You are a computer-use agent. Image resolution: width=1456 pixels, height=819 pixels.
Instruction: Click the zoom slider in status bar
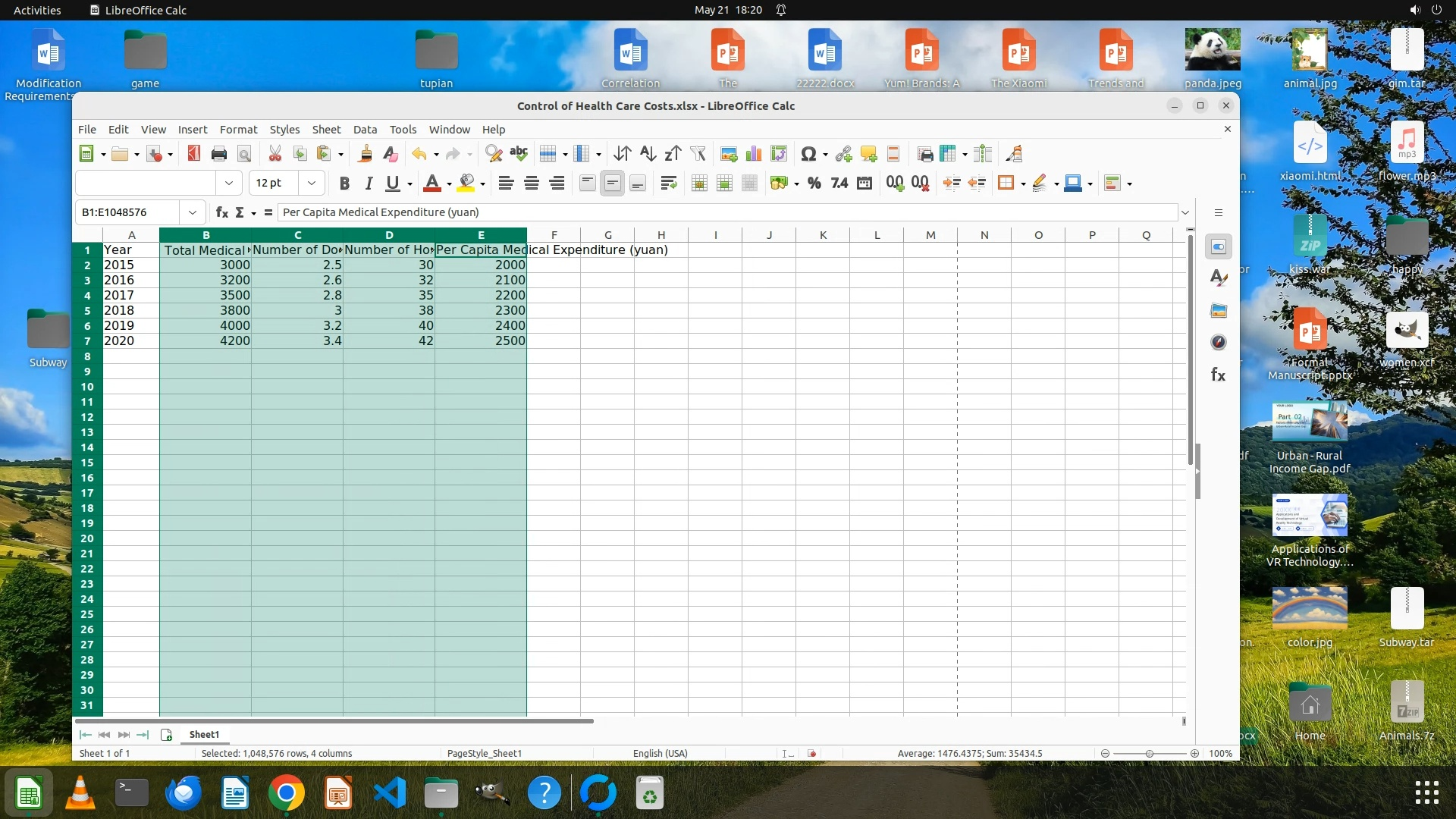(x=1149, y=754)
